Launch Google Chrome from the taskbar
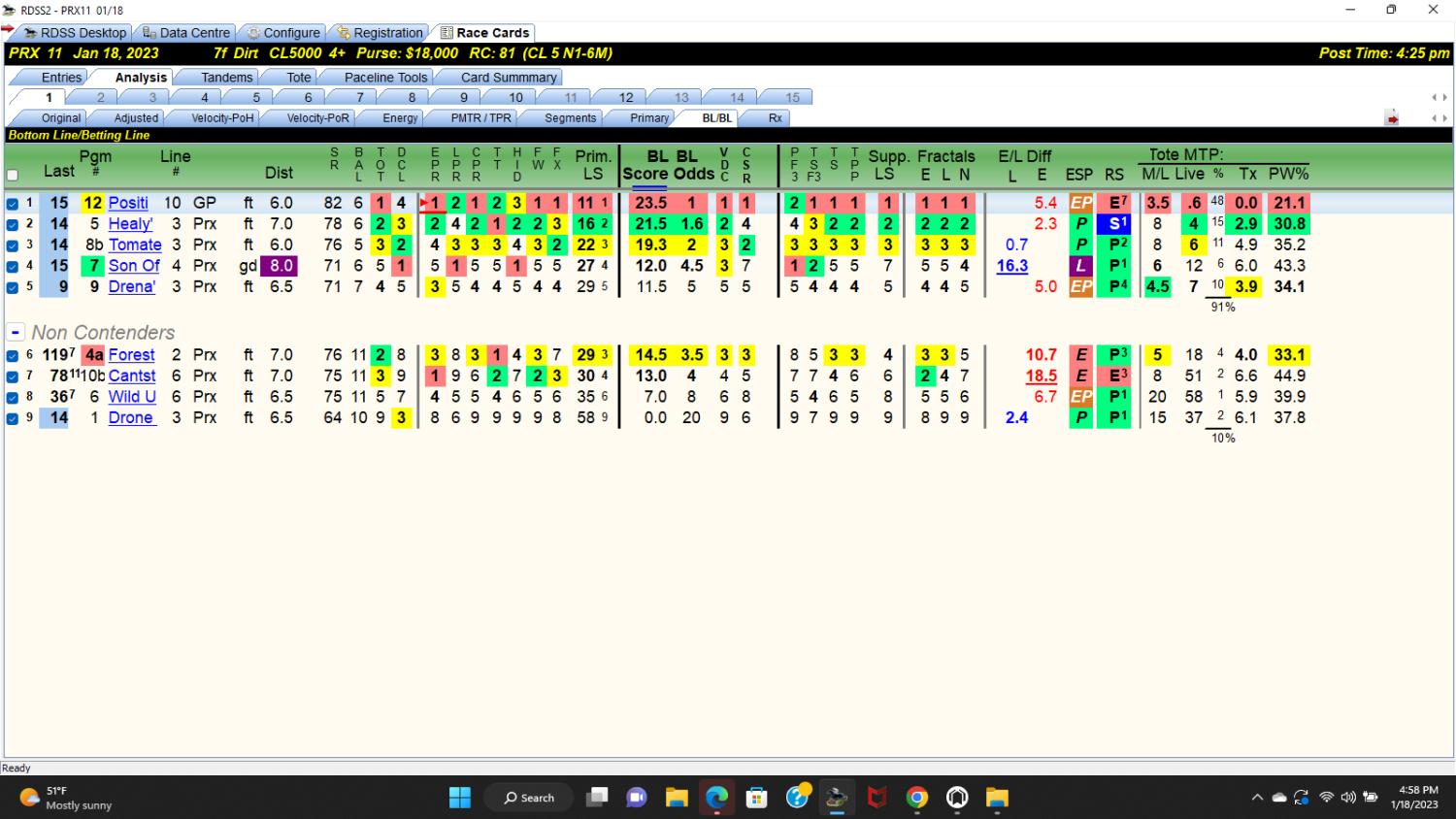 917,798
